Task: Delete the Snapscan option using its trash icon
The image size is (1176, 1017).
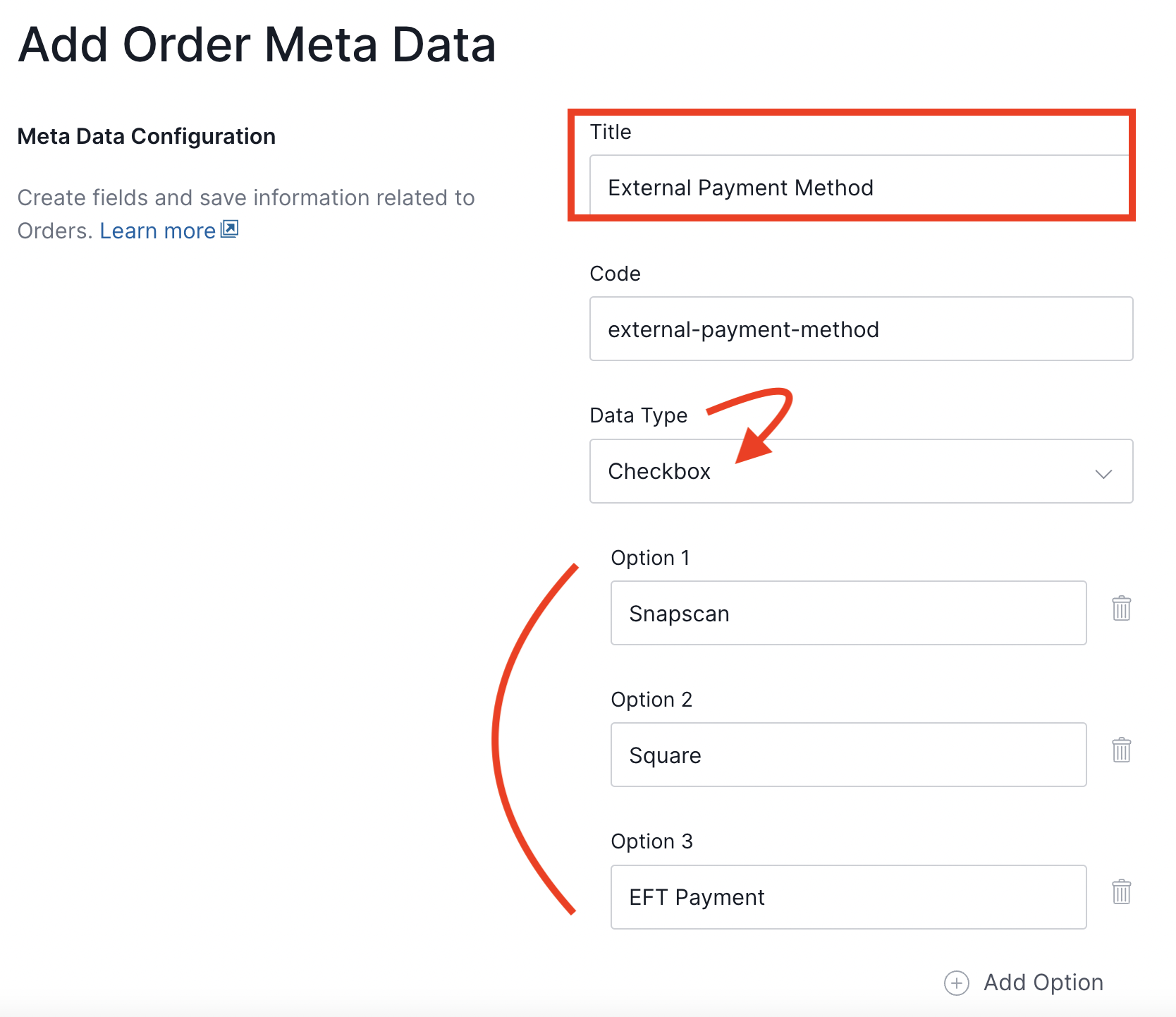Action: coord(1121,609)
